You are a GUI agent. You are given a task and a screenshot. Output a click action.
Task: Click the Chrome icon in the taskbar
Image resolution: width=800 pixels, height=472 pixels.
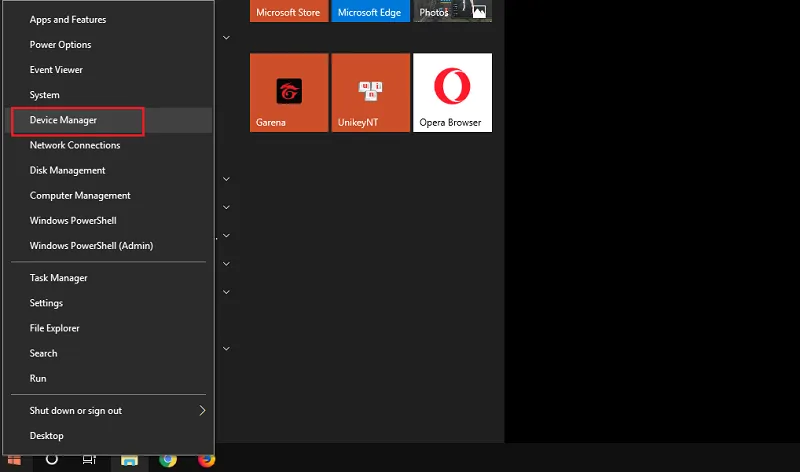point(168,460)
